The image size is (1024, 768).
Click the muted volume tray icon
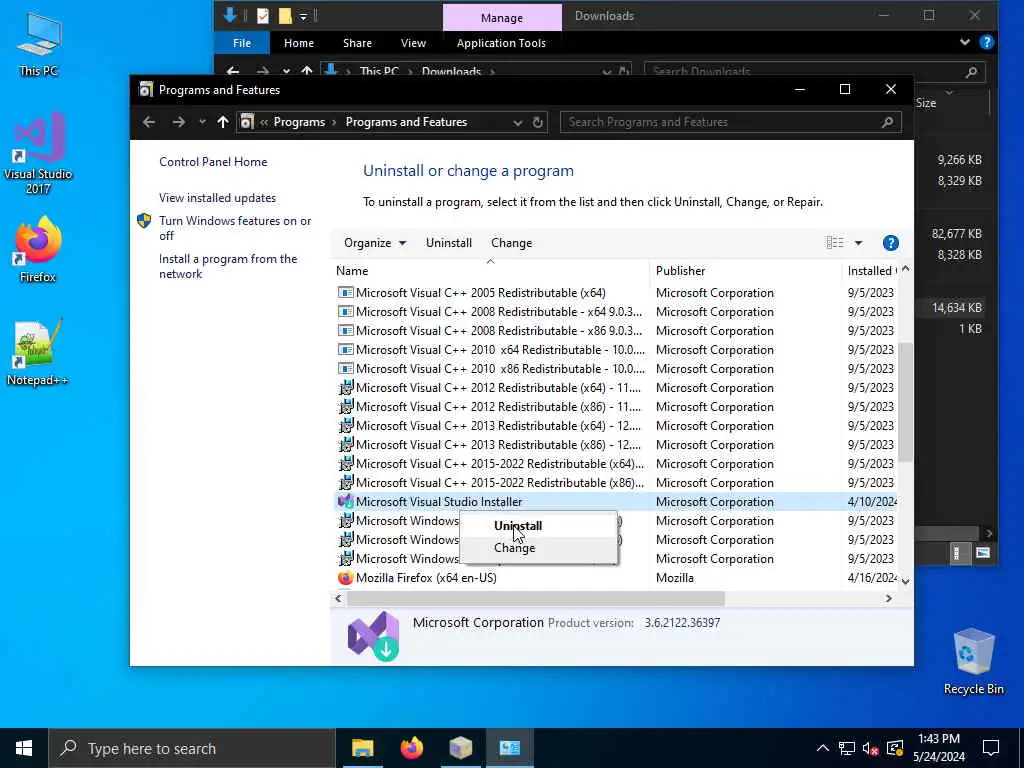(x=871, y=748)
